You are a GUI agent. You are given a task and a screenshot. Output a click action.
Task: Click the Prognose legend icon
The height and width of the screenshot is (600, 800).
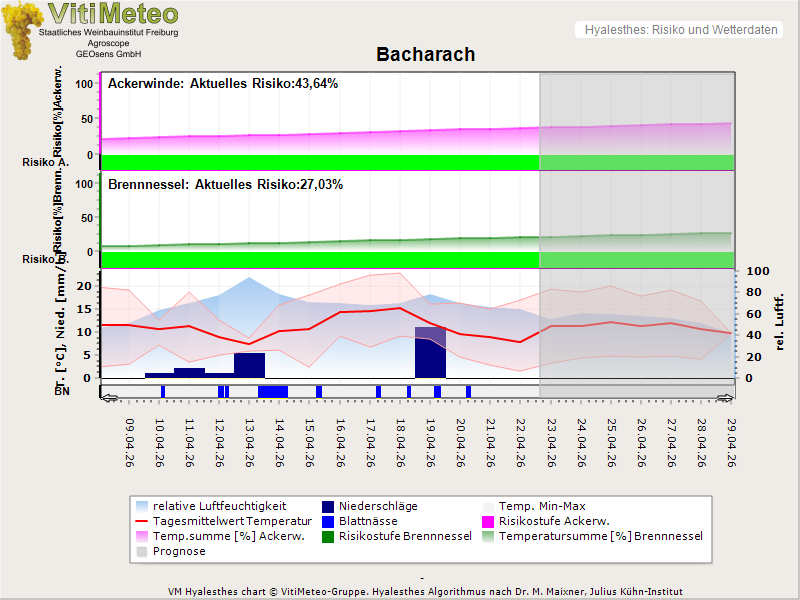(x=141, y=551)
